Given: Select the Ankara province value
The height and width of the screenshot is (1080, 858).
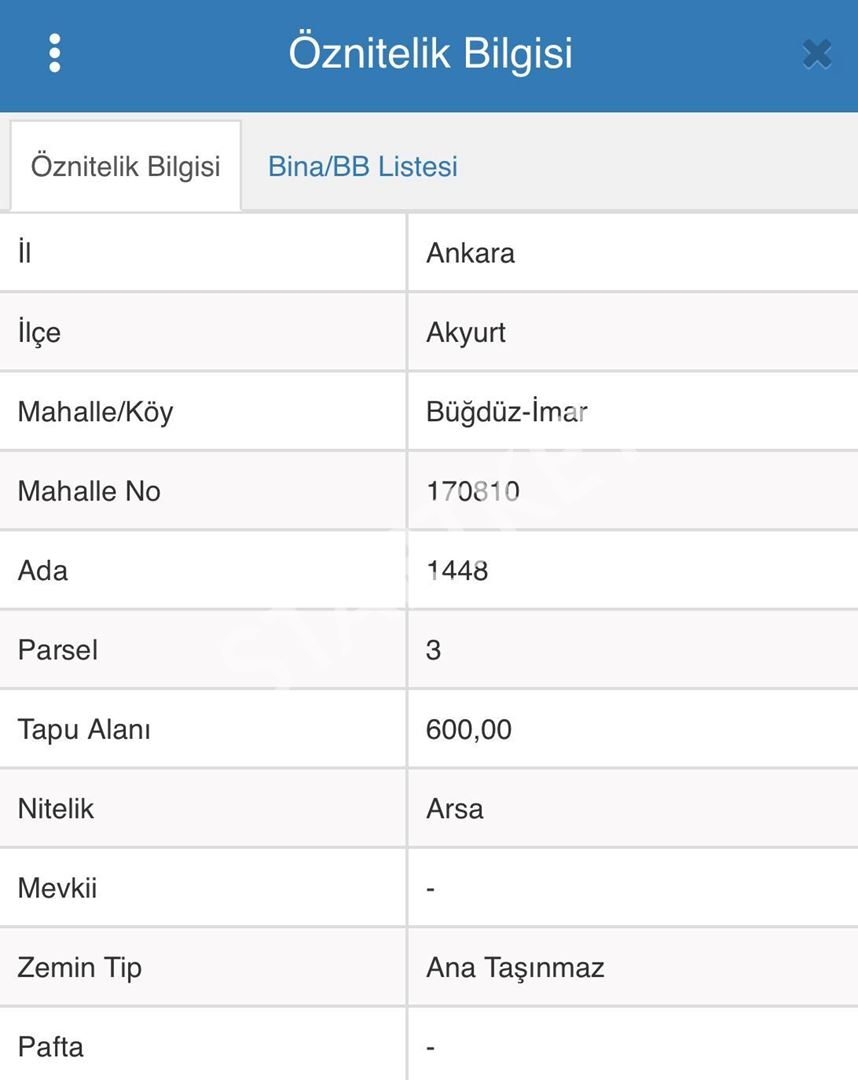Looking at the screenshot, I should [470, 252].
